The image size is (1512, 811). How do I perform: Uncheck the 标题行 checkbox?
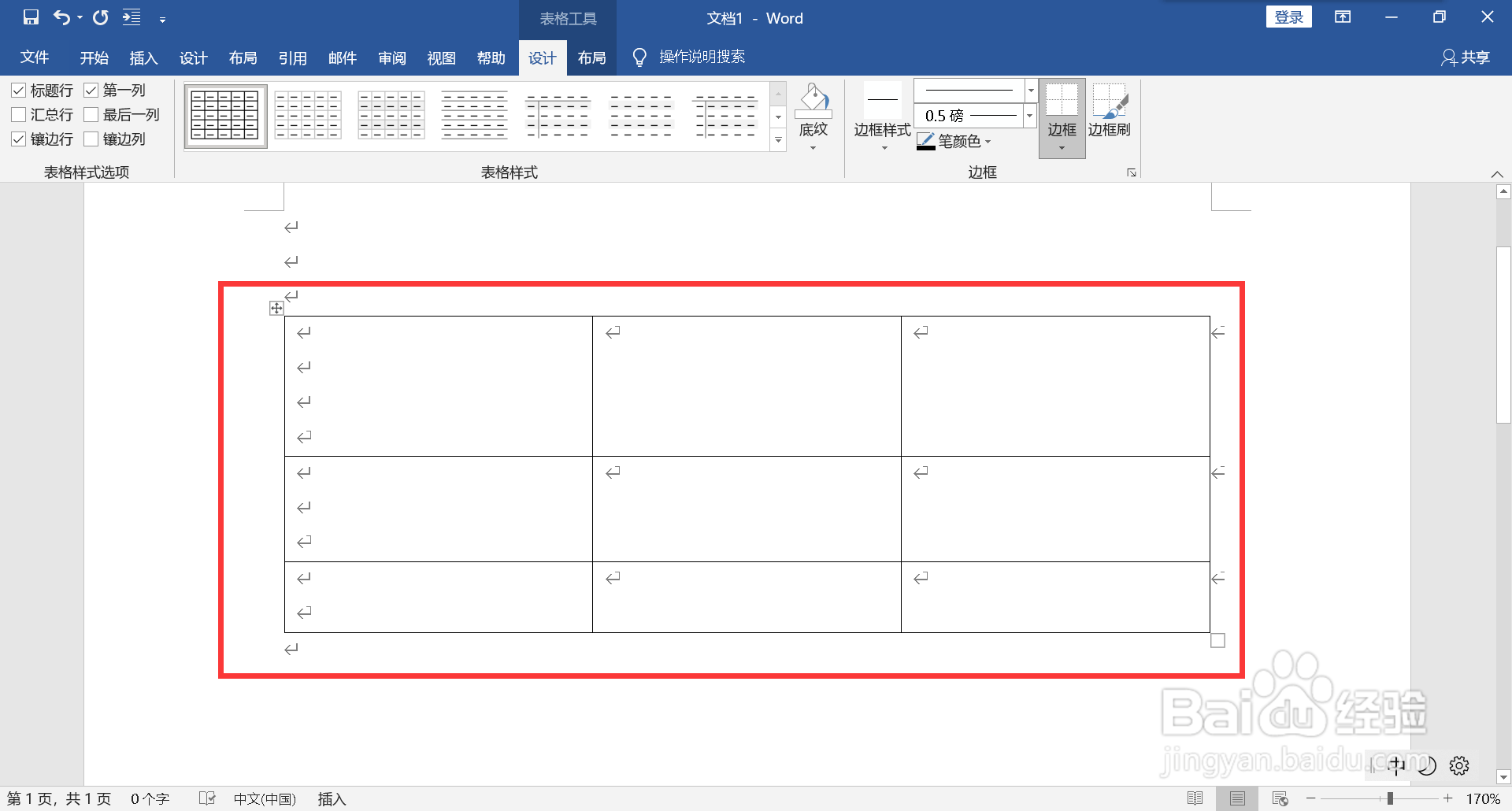pos(20,90)
